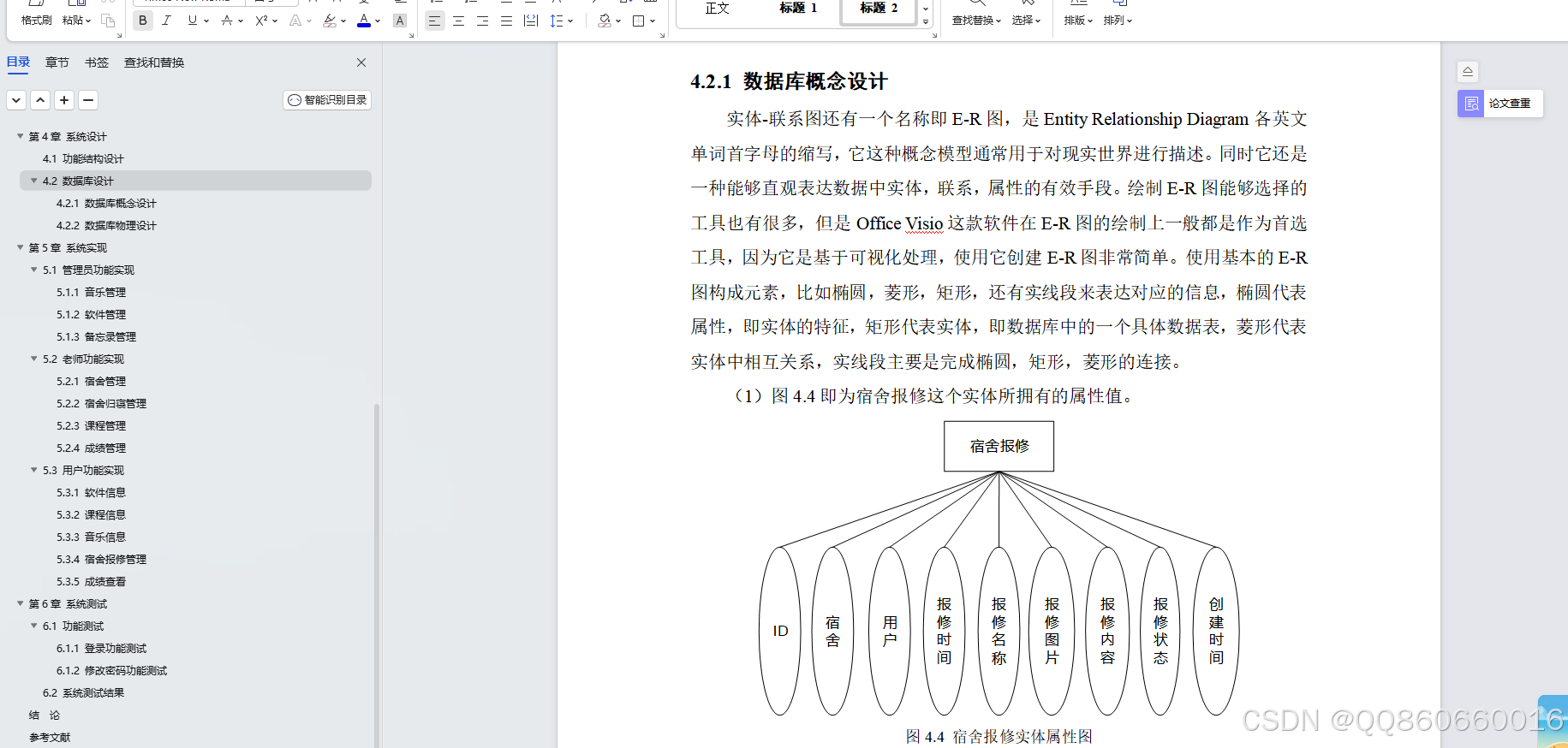1568x748 pixels.
Task: Switch to 查找和替换 tab
Action: (x=154, y=62)
